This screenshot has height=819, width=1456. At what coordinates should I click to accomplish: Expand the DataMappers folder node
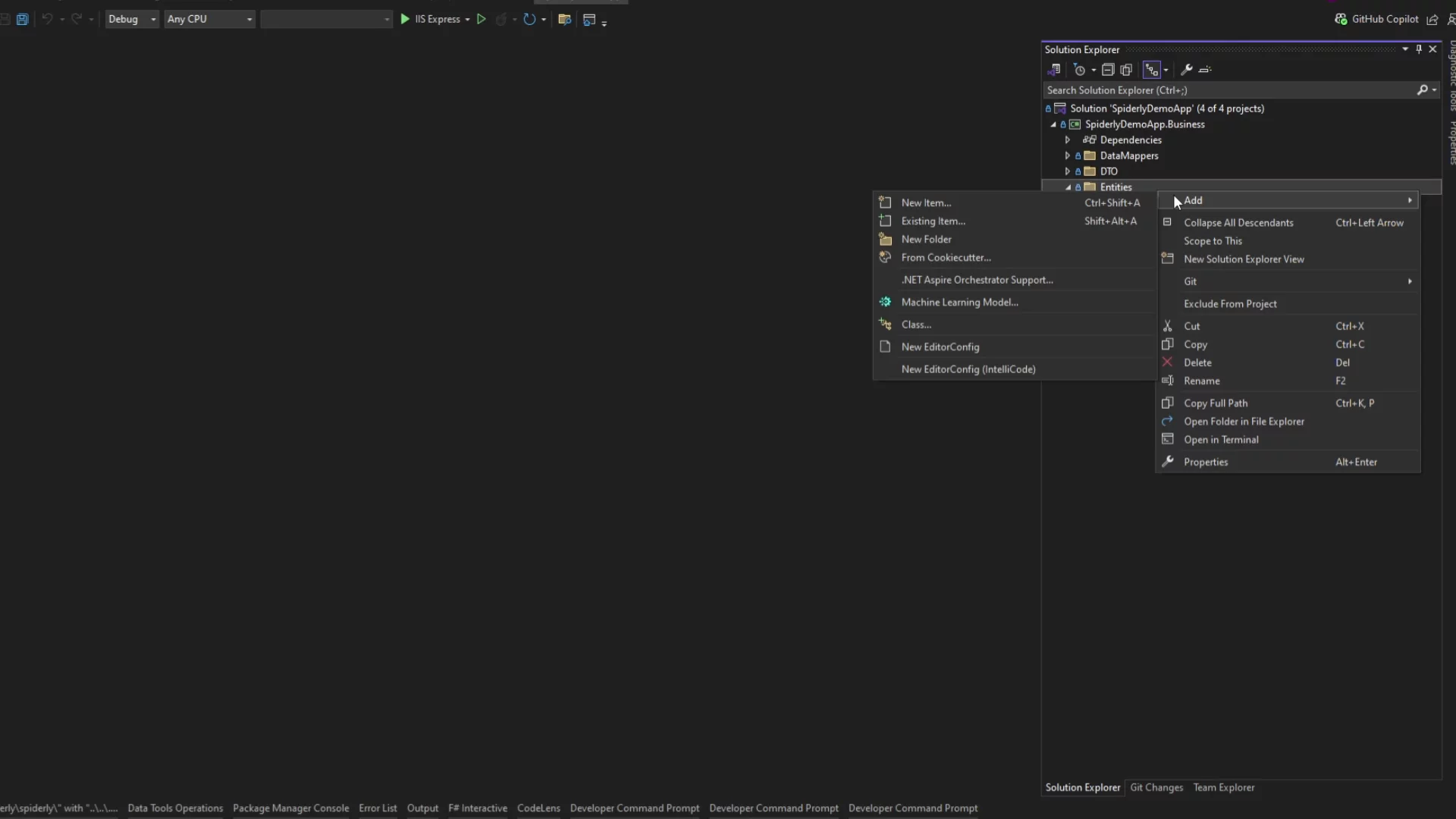tap(1068, 156)
